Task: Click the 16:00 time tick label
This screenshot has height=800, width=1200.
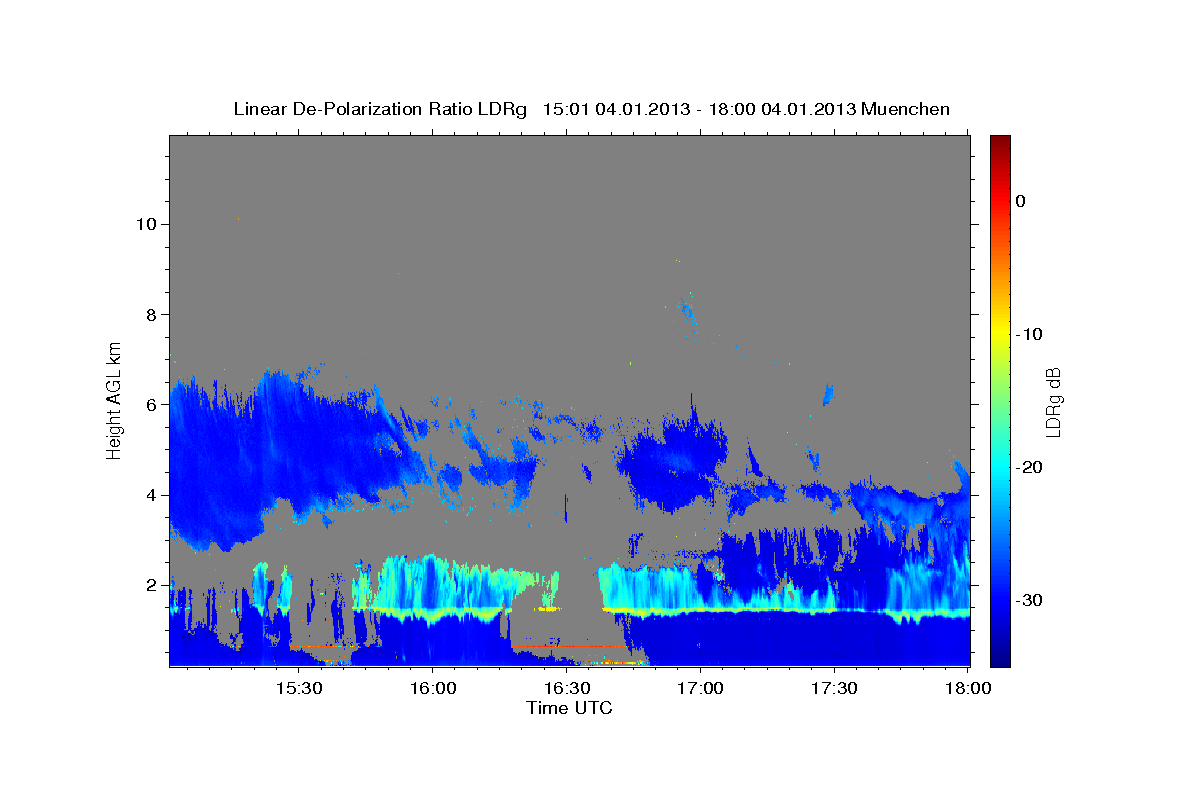Action: (432, 689)
